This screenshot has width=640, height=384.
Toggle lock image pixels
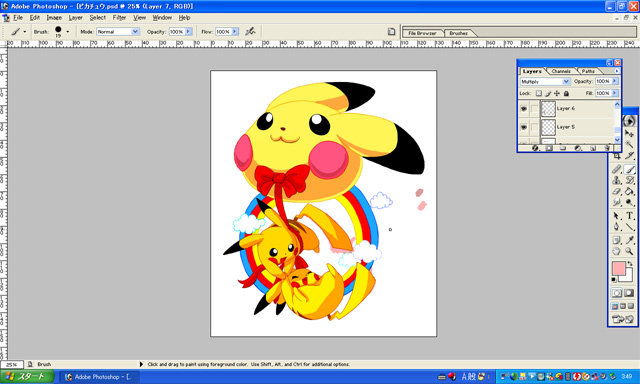tap(548, 93)
